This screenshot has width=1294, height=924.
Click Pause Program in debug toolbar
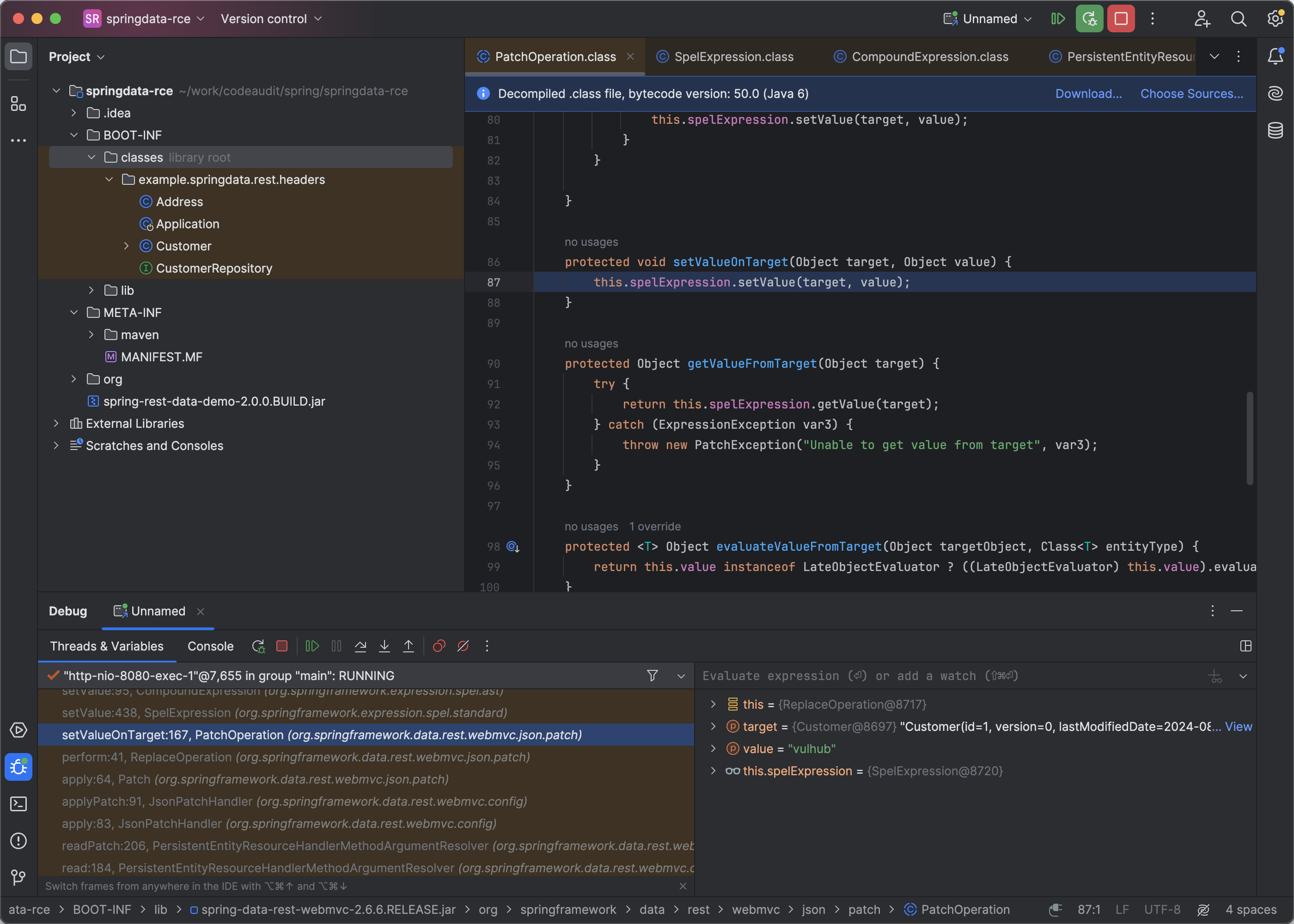[336, 646]
